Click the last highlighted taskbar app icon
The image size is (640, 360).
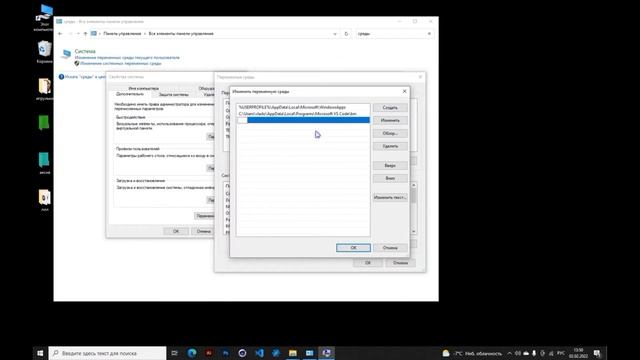point(326,353)
